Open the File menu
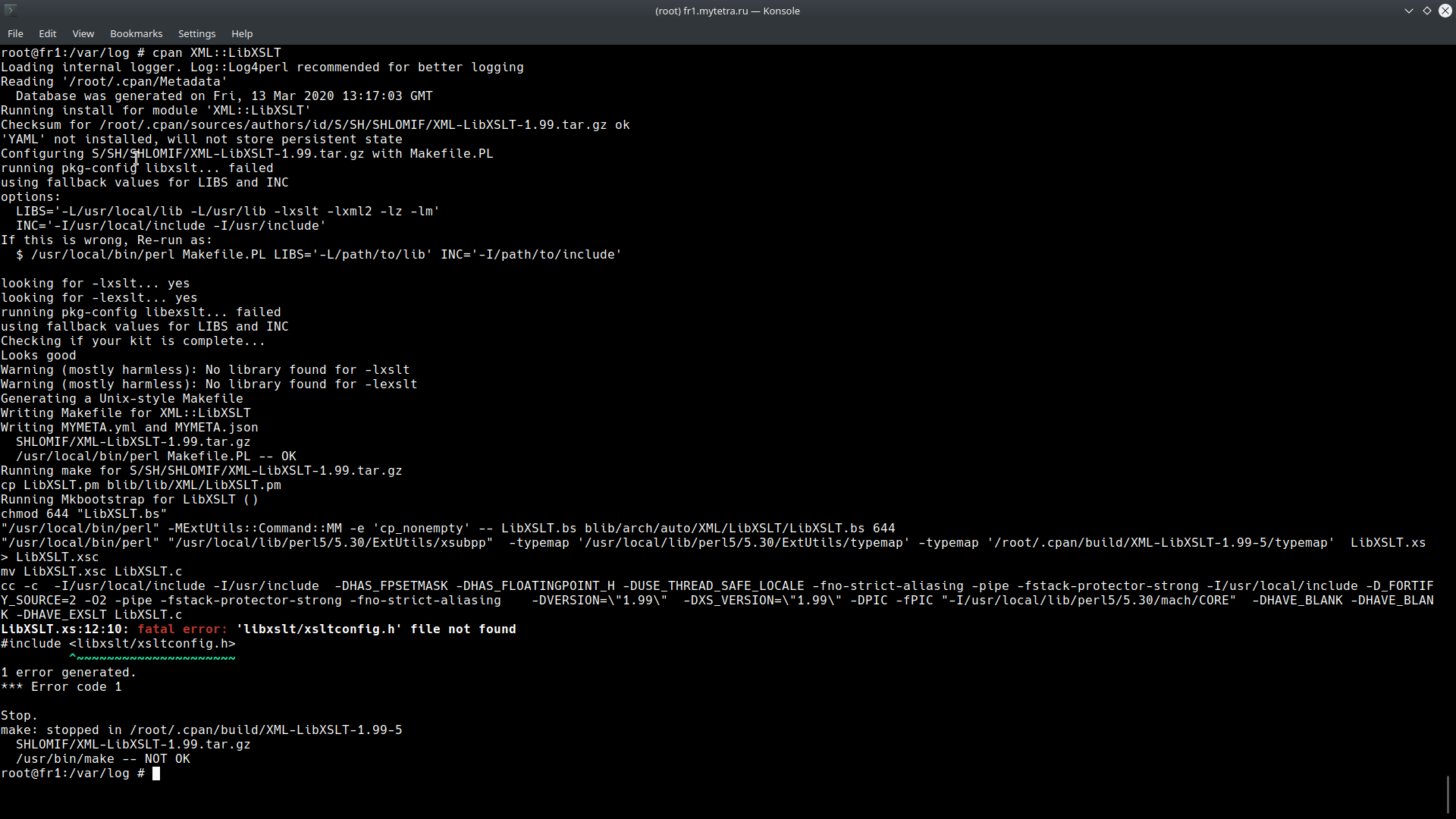This screenshot has width=1456, height=819. tap(15, 33)
